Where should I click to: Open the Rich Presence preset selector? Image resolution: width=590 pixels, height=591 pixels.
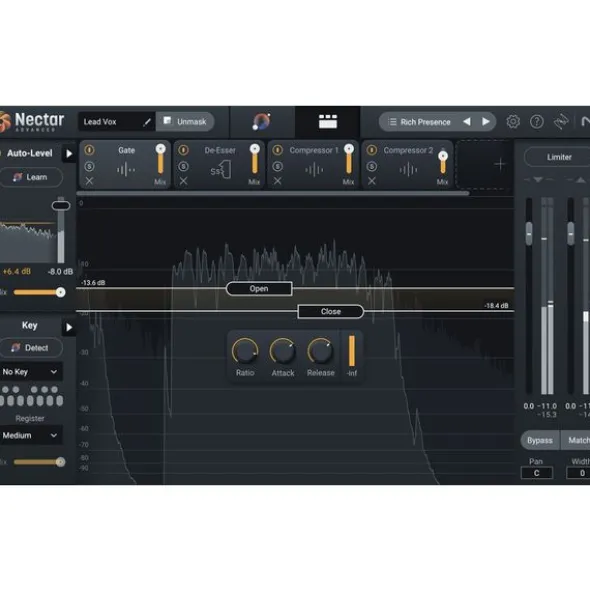[437, 122]
